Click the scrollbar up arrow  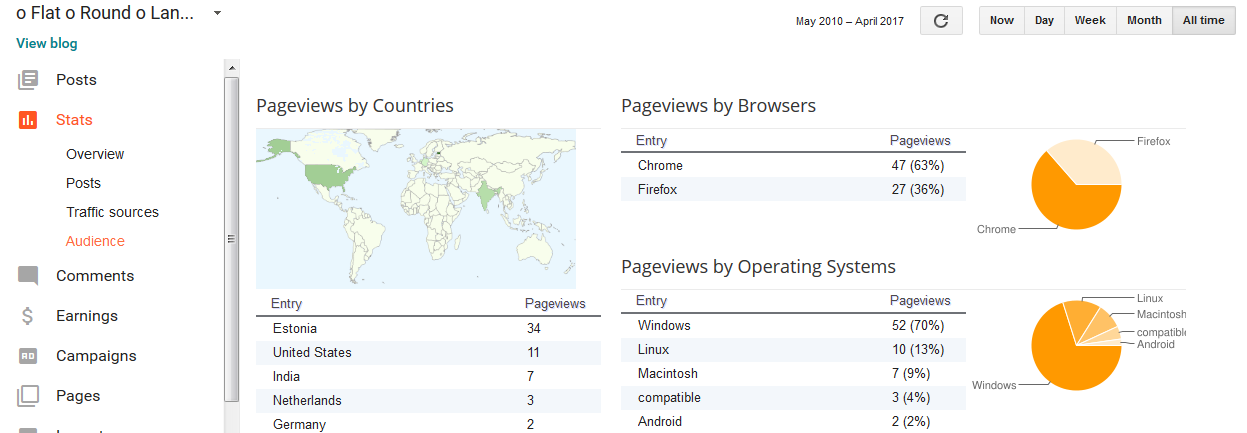[x=232, y=68]
